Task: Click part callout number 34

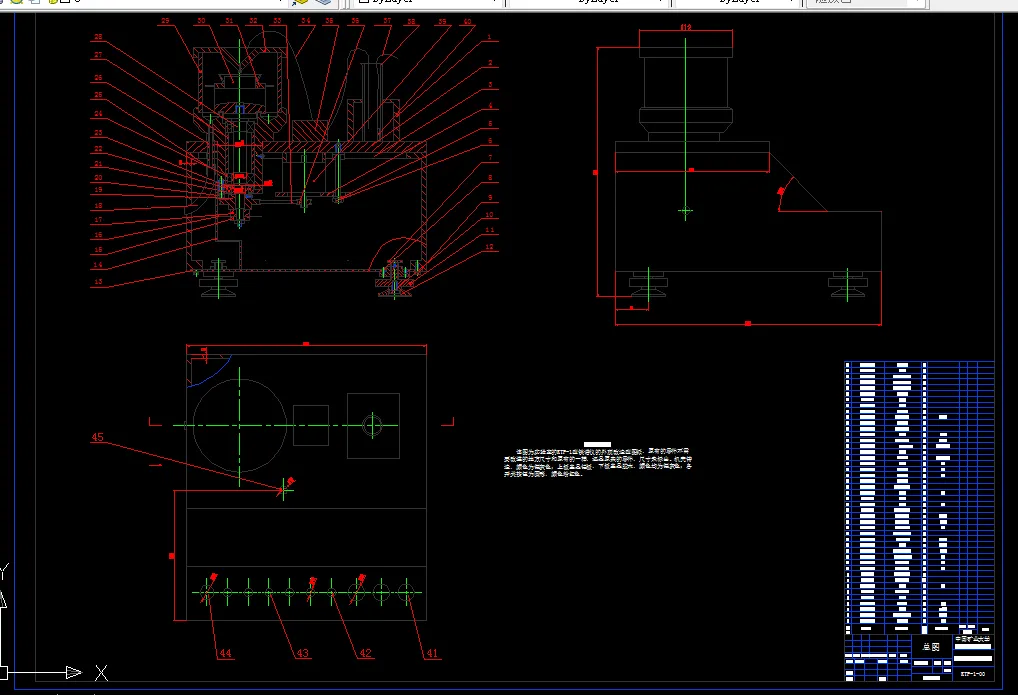Action: 305,21
